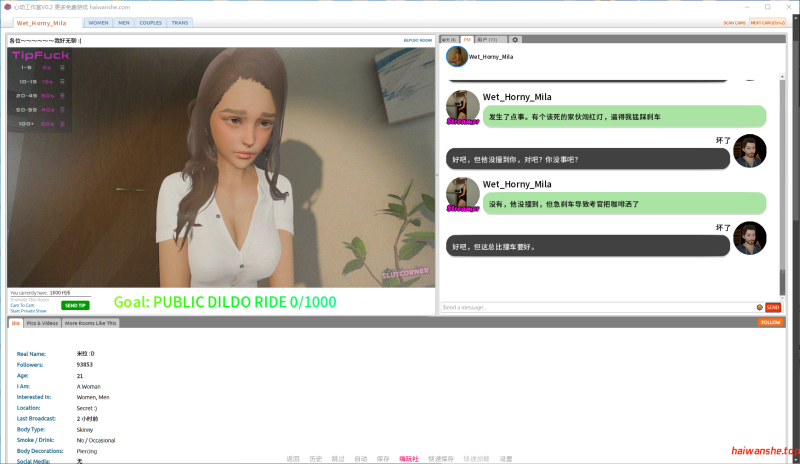
Task: Click the TipFuck 100+ tokens menu row
Action: click(x=40, y=124)
